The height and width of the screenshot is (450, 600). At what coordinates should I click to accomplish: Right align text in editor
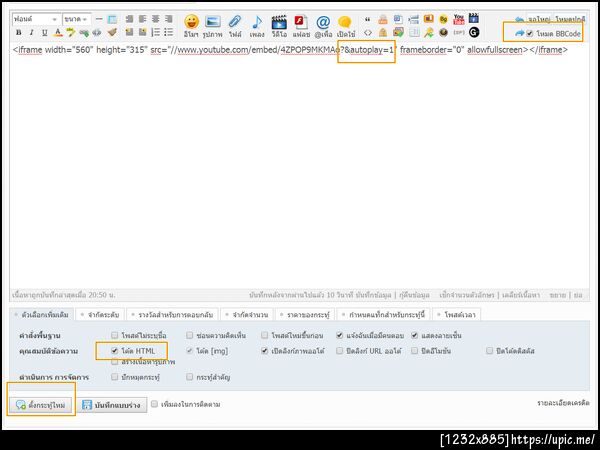[168, 19]
